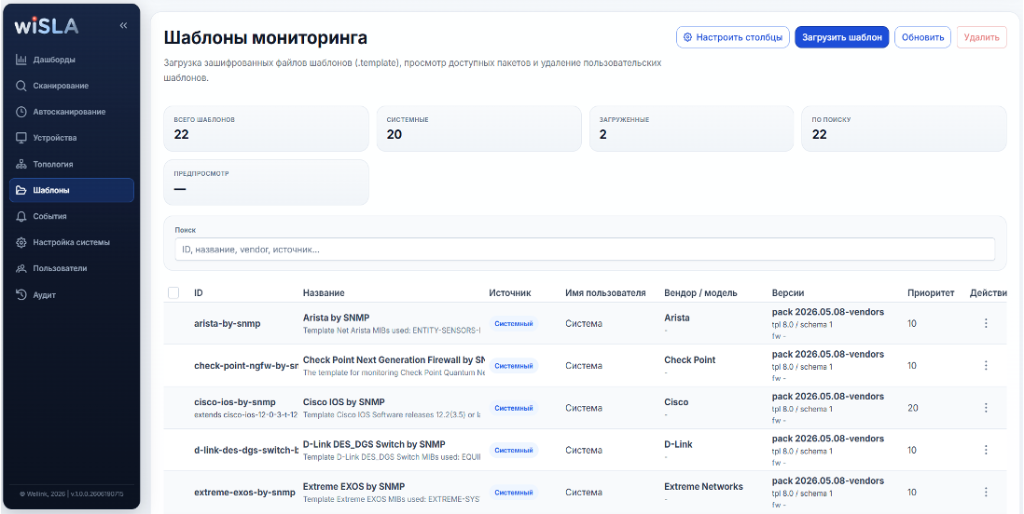
Task: Collapse the sidebar with double-chevron icon
Action: tap(123, 25)
